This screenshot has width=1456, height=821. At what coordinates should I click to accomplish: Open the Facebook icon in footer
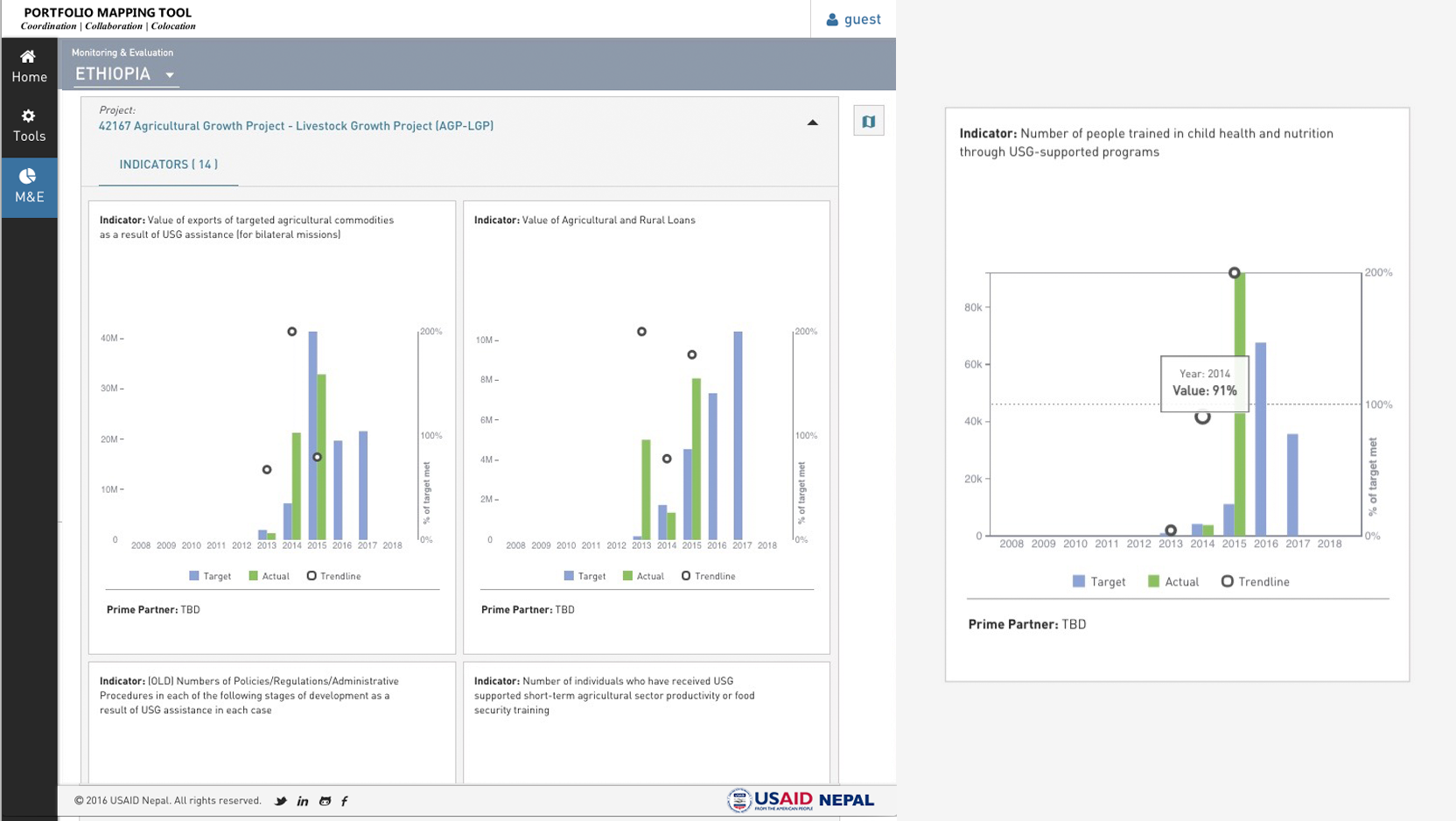(345, 801)
